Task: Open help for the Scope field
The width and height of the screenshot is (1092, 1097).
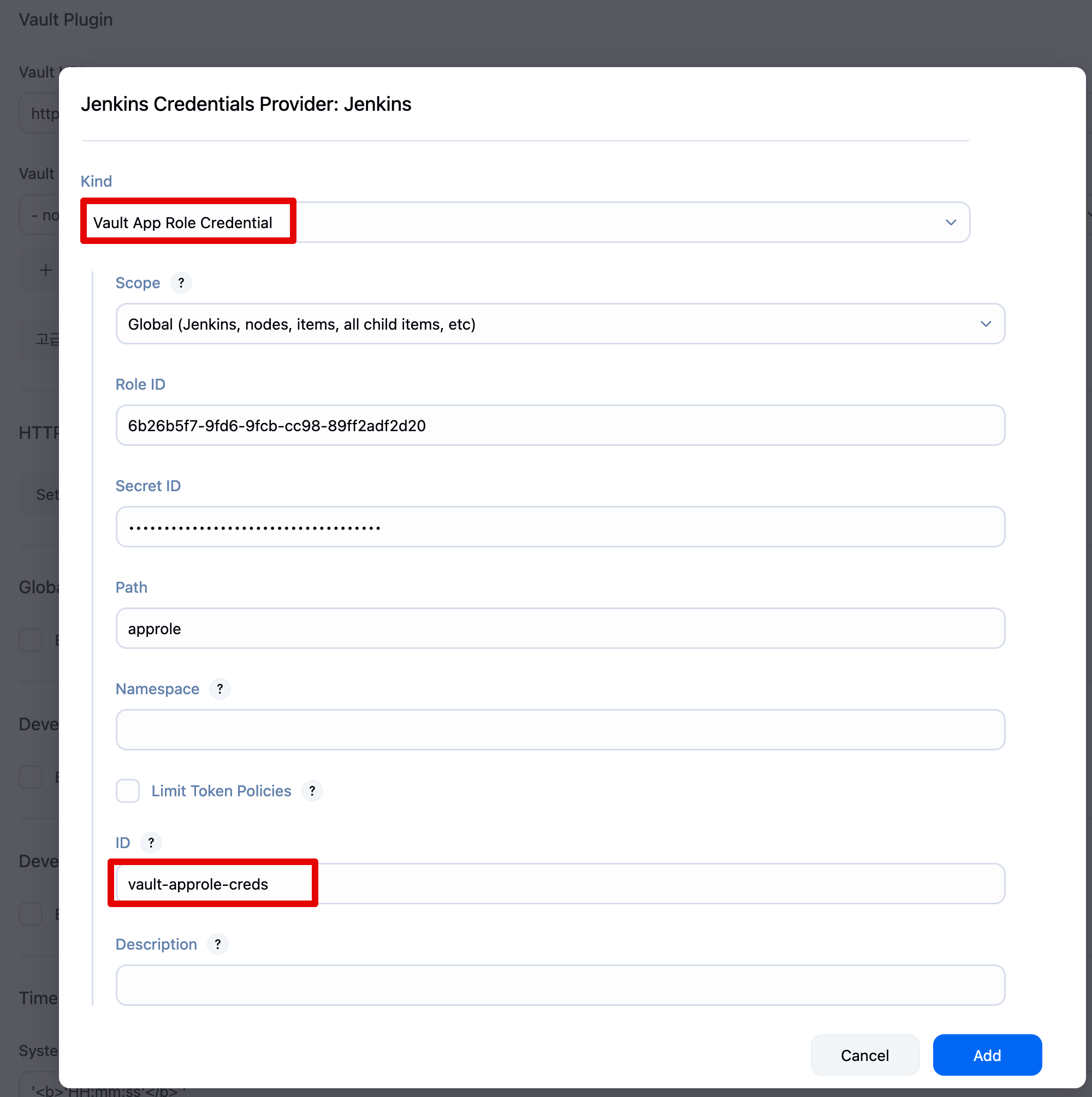Action: pyautogui.click(x=181, y=283)
